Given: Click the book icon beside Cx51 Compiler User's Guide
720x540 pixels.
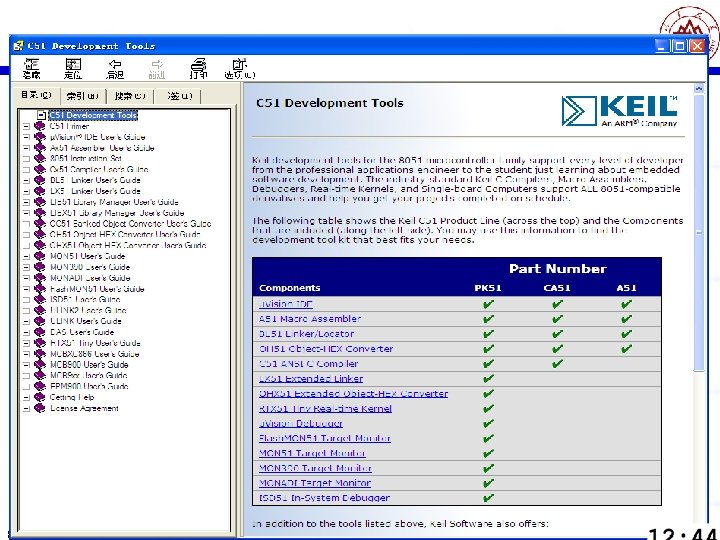Looking at the screenshot, I should (x=40, y=169).
